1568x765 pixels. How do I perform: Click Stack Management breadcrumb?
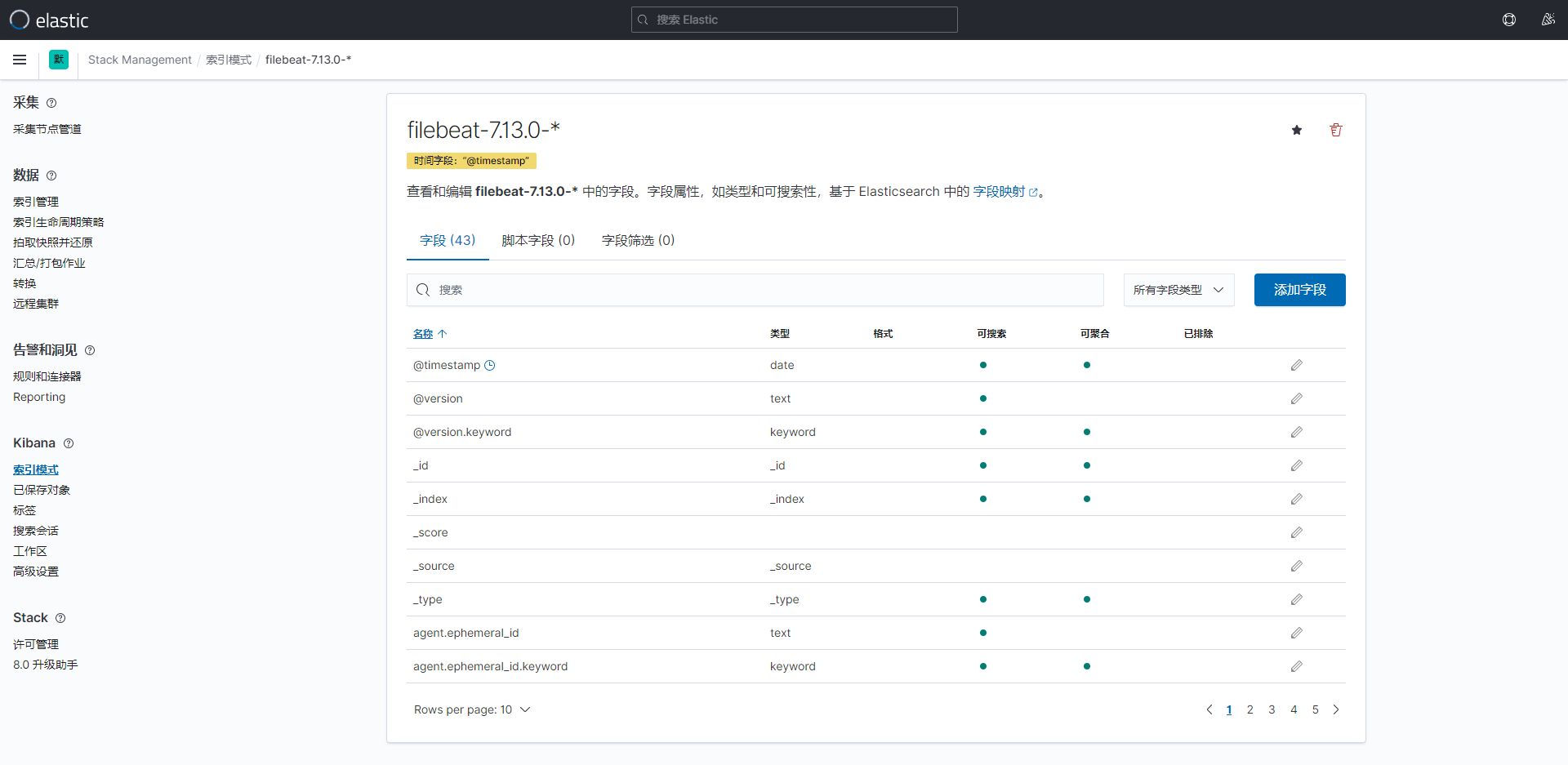coord(140,60)
